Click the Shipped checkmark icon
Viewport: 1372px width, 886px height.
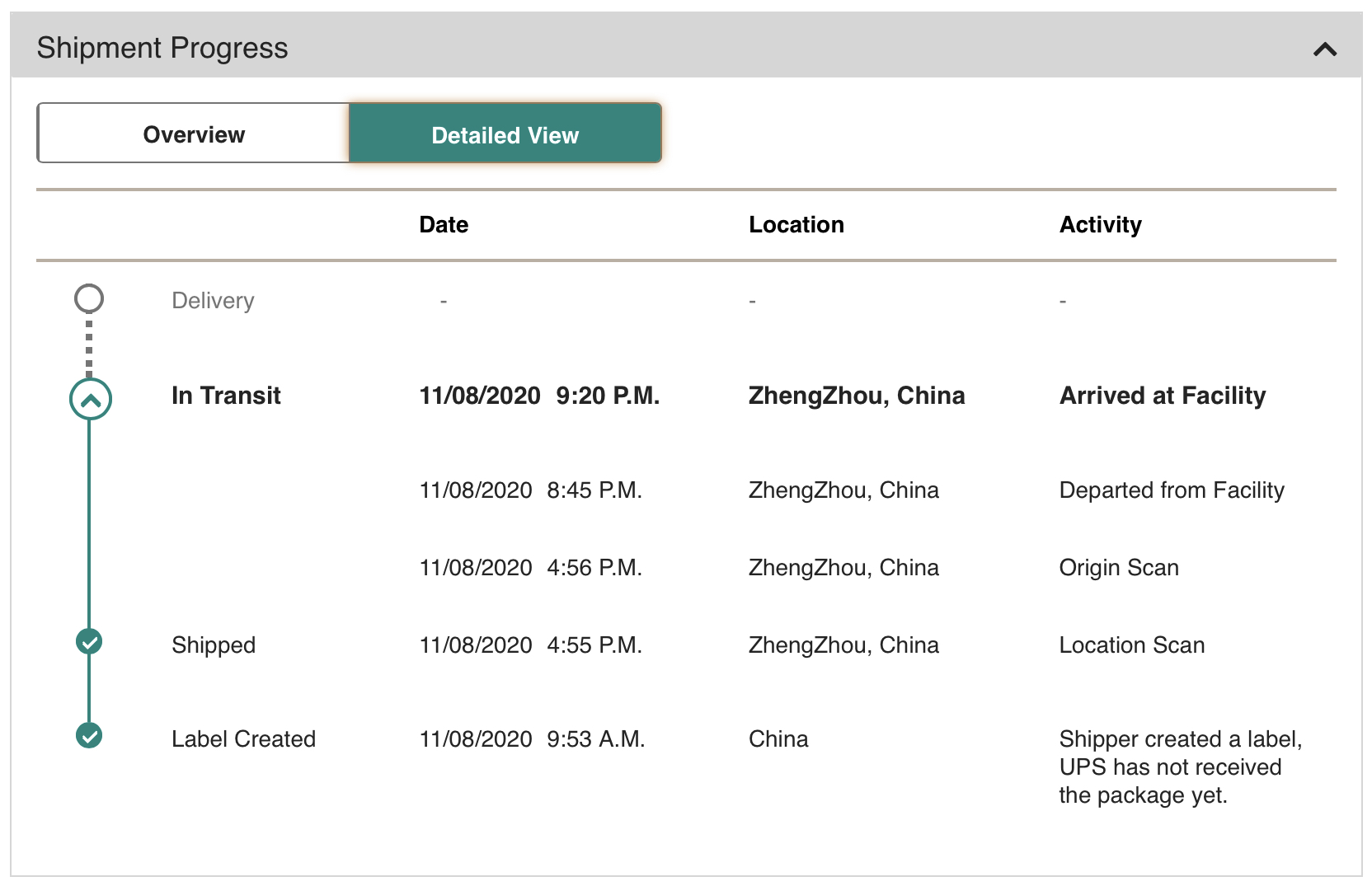(x=89, y=641)
